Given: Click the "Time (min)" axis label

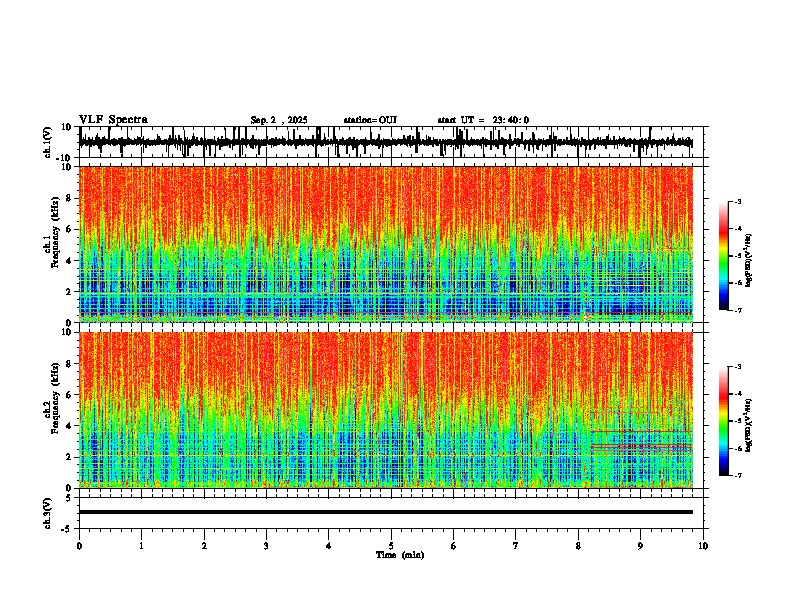Looking at the screenshot, I should click(400, 555).
